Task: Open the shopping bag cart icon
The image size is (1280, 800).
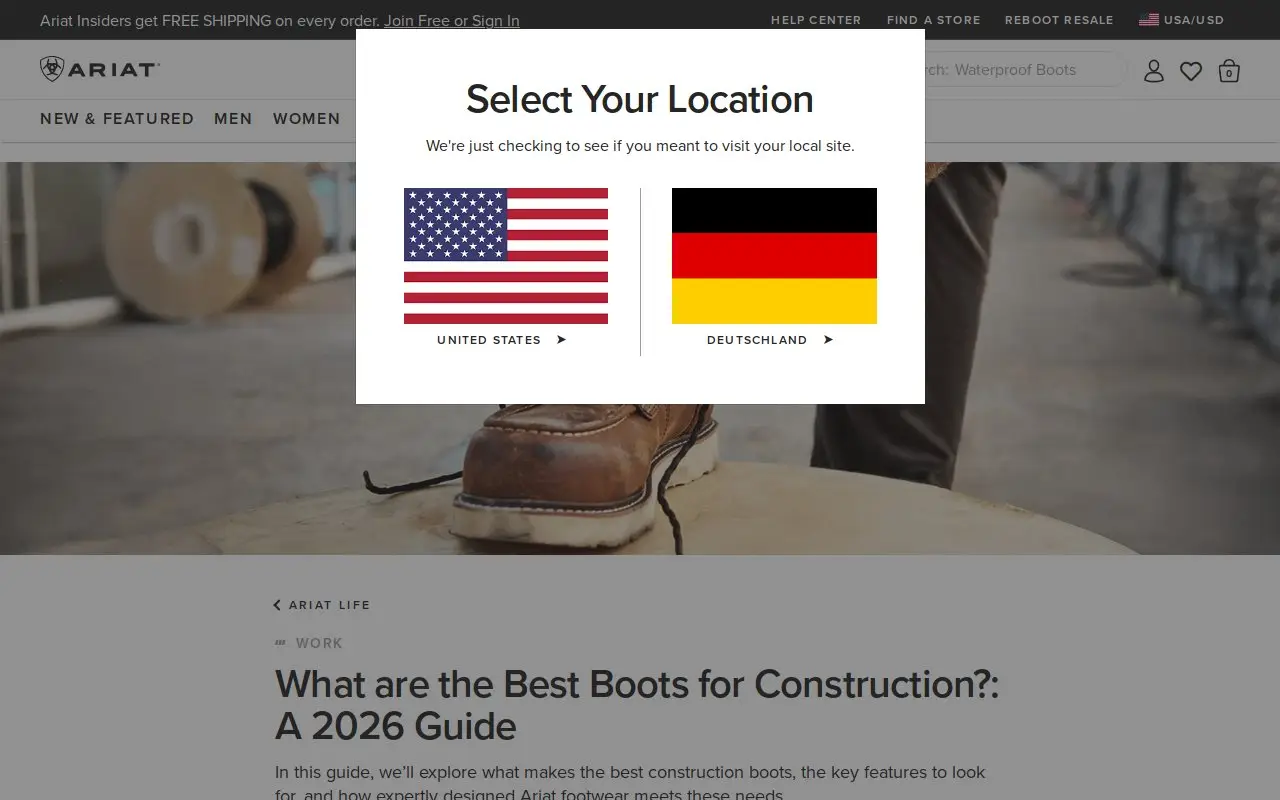Action: point(1229,71)
